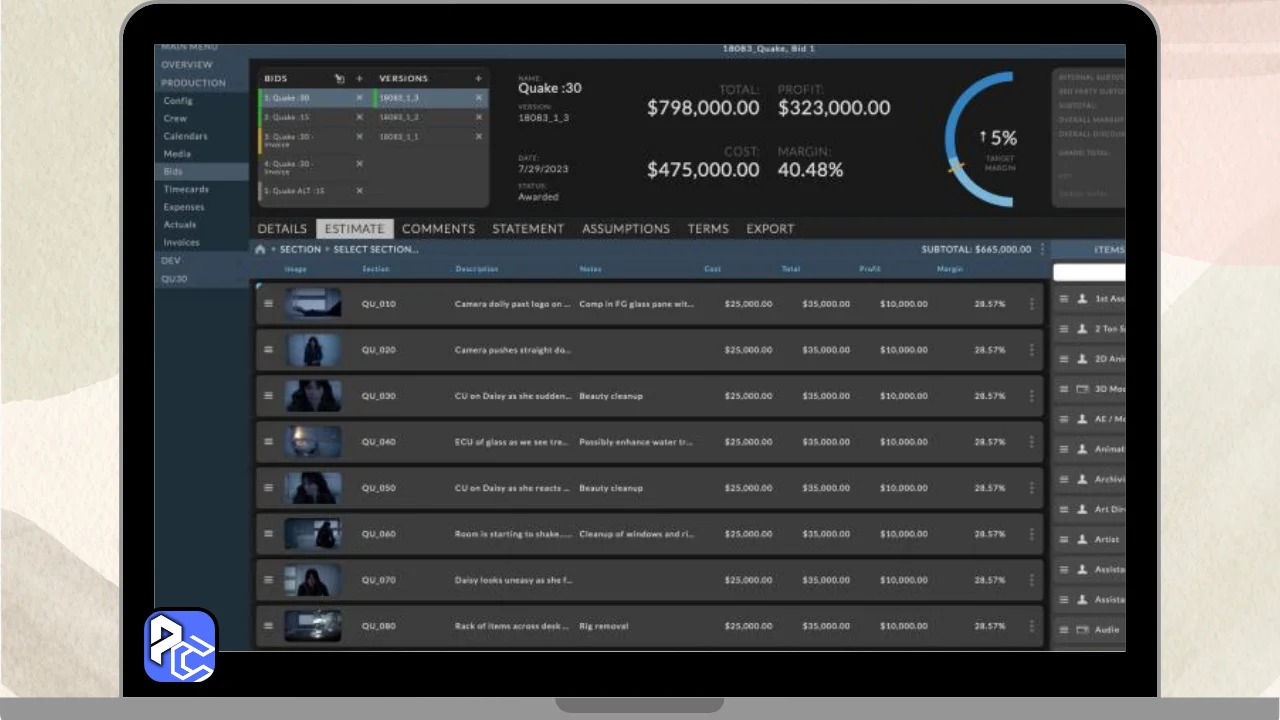Click the person icon beside the Artist item
The width and height of the screenshot is (1280, 720).
click(x=1082, y=540)
